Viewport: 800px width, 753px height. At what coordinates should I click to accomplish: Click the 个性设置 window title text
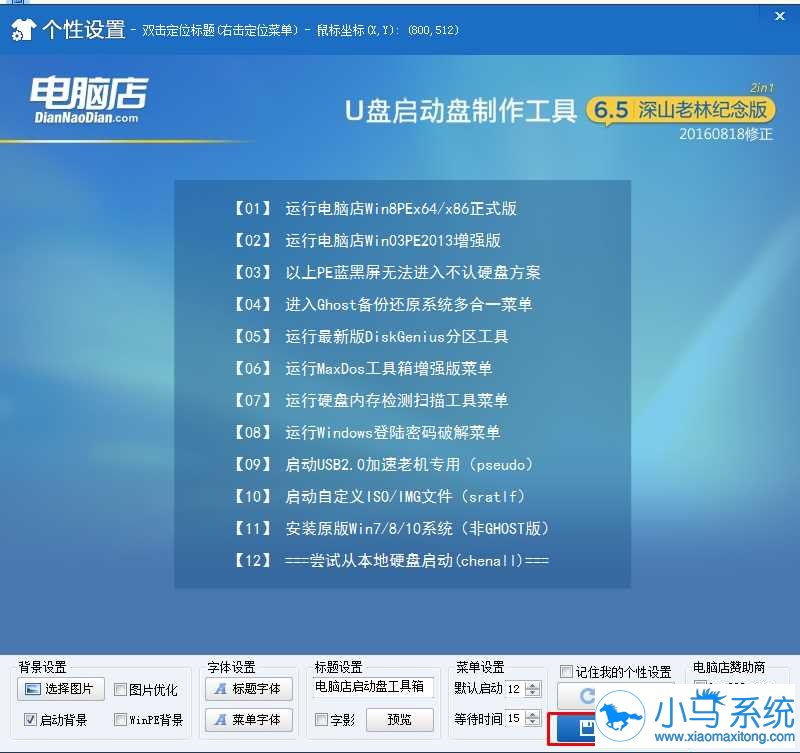(x=84, y=30)
